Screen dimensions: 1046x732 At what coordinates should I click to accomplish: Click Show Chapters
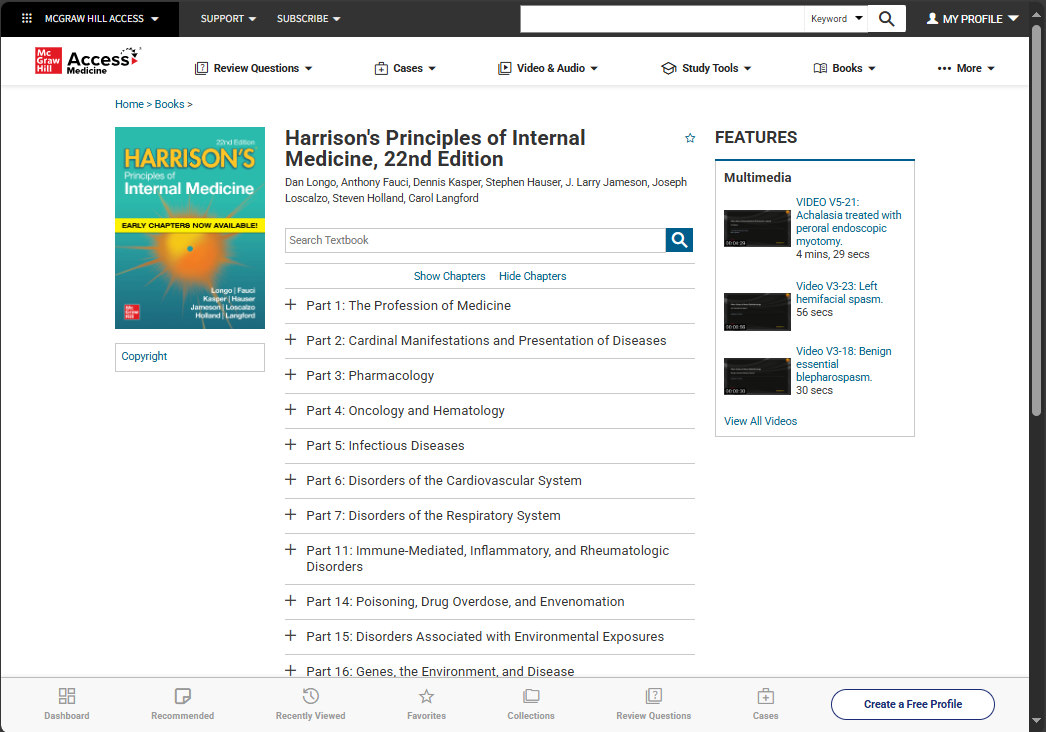pyautogui.click(x=450, y=276)
